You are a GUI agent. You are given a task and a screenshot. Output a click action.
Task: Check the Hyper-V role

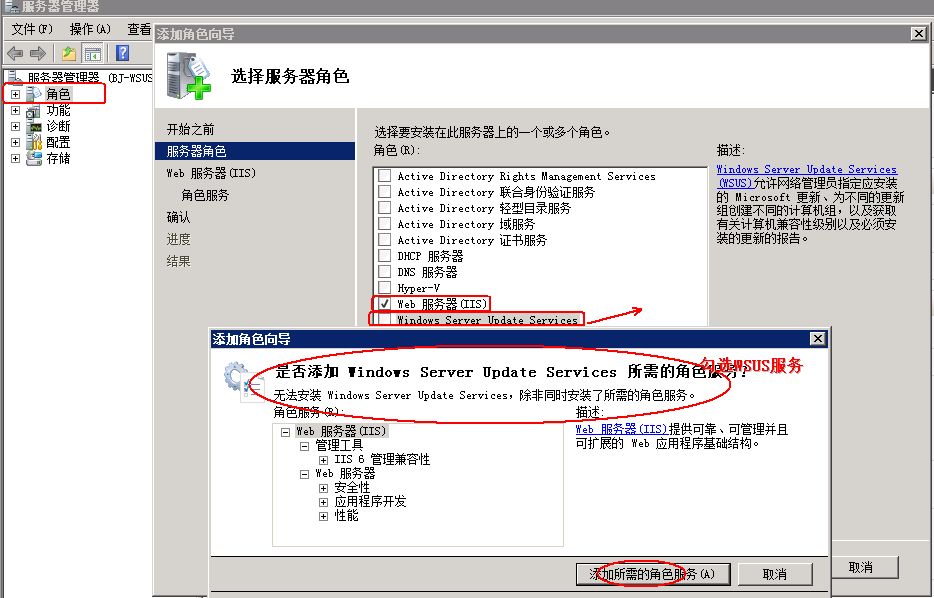pos(385,288)
